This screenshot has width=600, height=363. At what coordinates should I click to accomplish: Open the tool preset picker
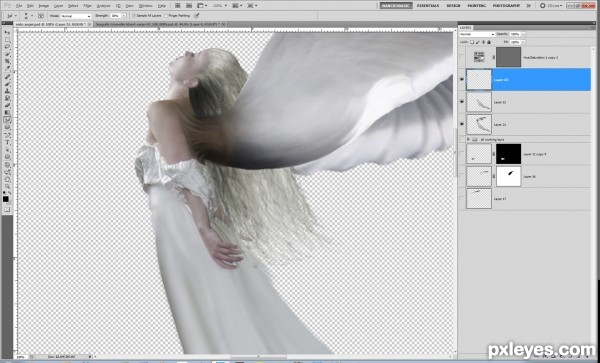click(11, 16)
